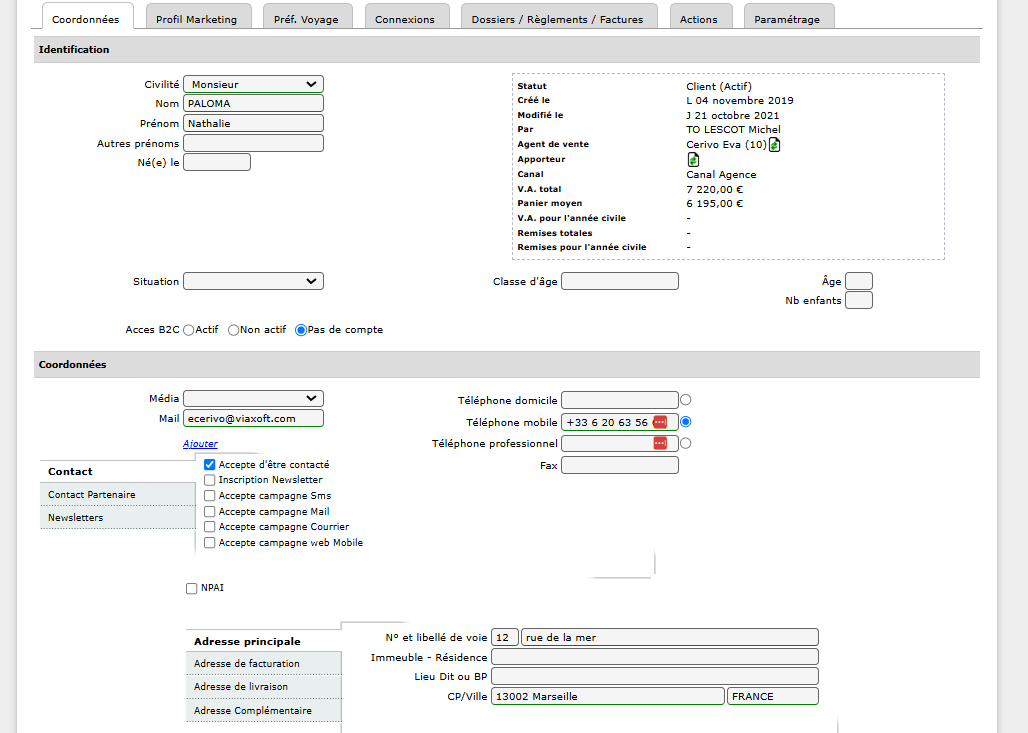Open Adresse Complémentaire tab
The image size is (1028, 733).
pyautogui.click(x=264, y=711)
